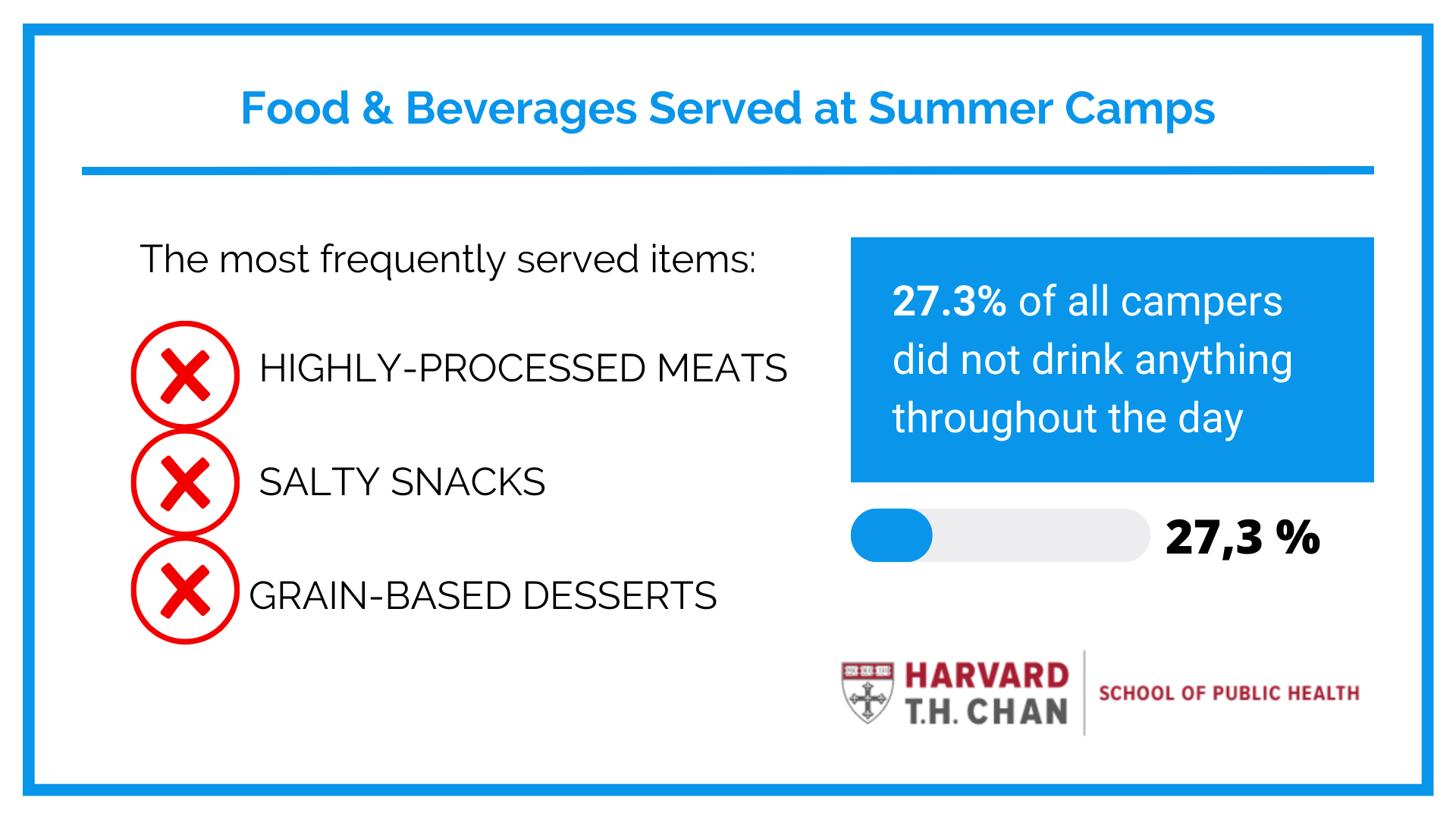Click the T.H. CHAN logo text

[987, 712]
